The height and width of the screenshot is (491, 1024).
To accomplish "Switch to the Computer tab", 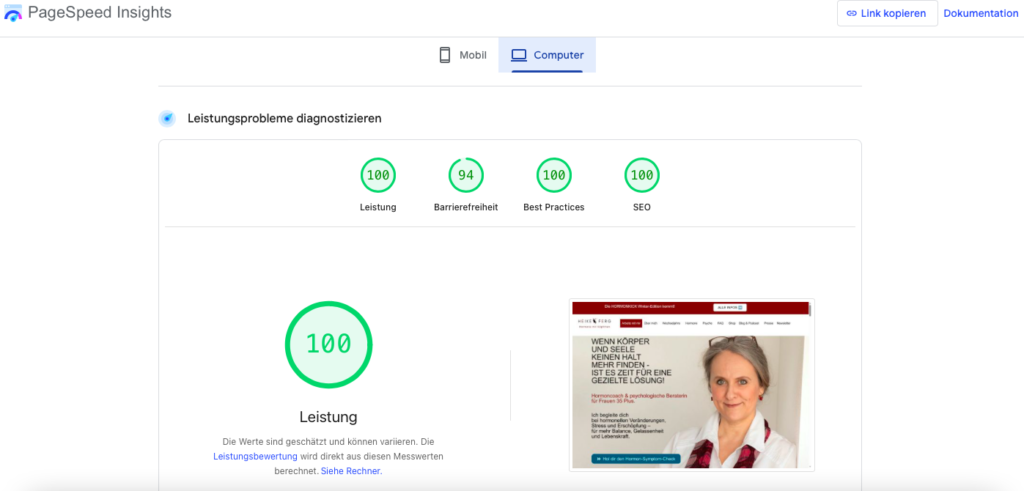I will pyautogui.click(x=547, y=55).
